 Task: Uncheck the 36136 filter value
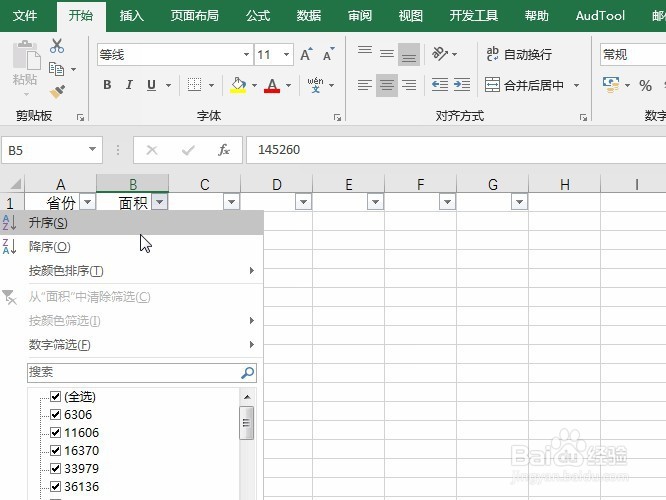55,486
